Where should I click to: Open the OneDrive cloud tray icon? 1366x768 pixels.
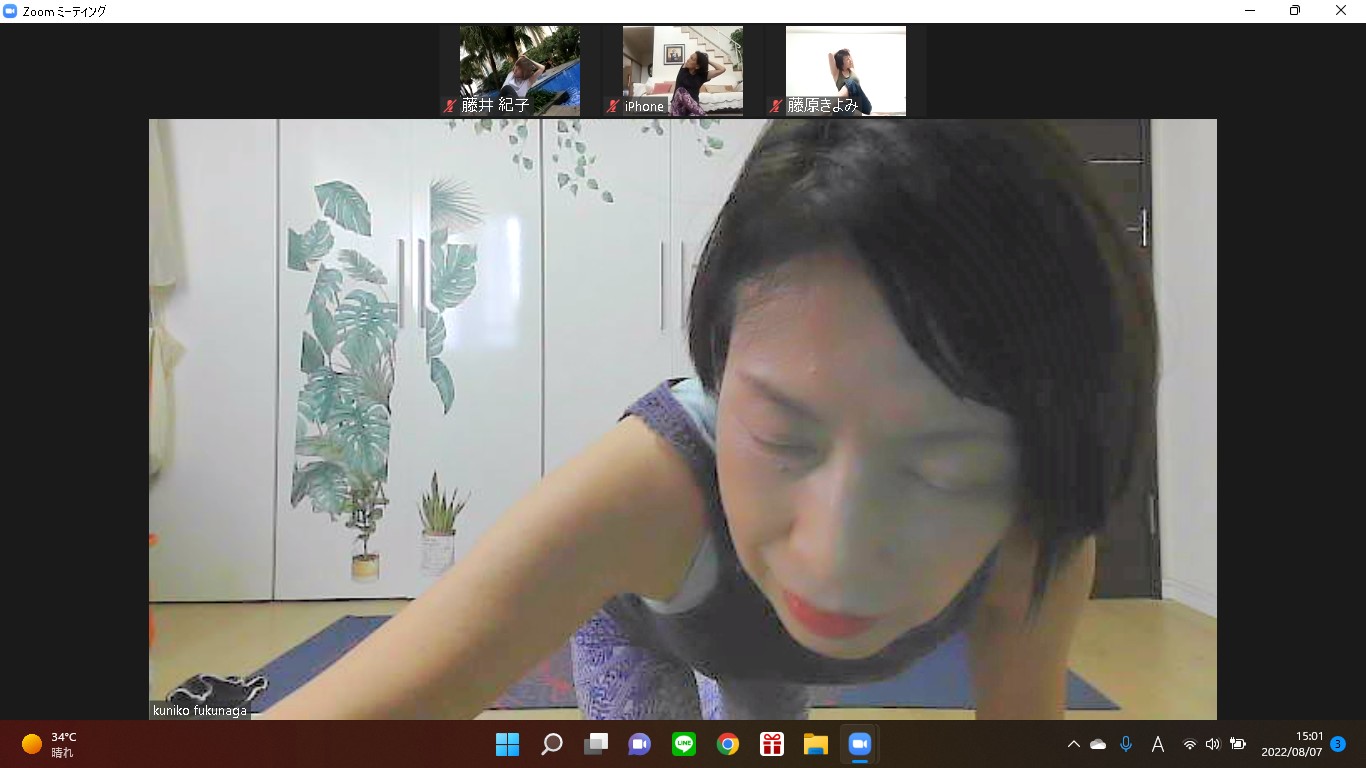coord(1098,744)
